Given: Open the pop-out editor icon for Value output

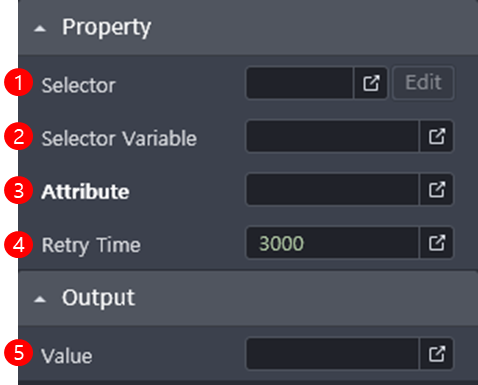Looking at the screenshot, I should (x=436, y=354).
